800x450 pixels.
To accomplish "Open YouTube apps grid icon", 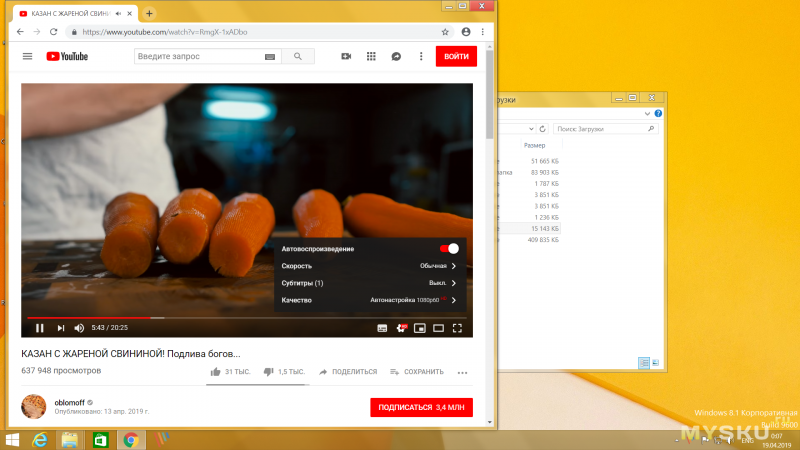I will pyautogui.click(x=371, y=56).
